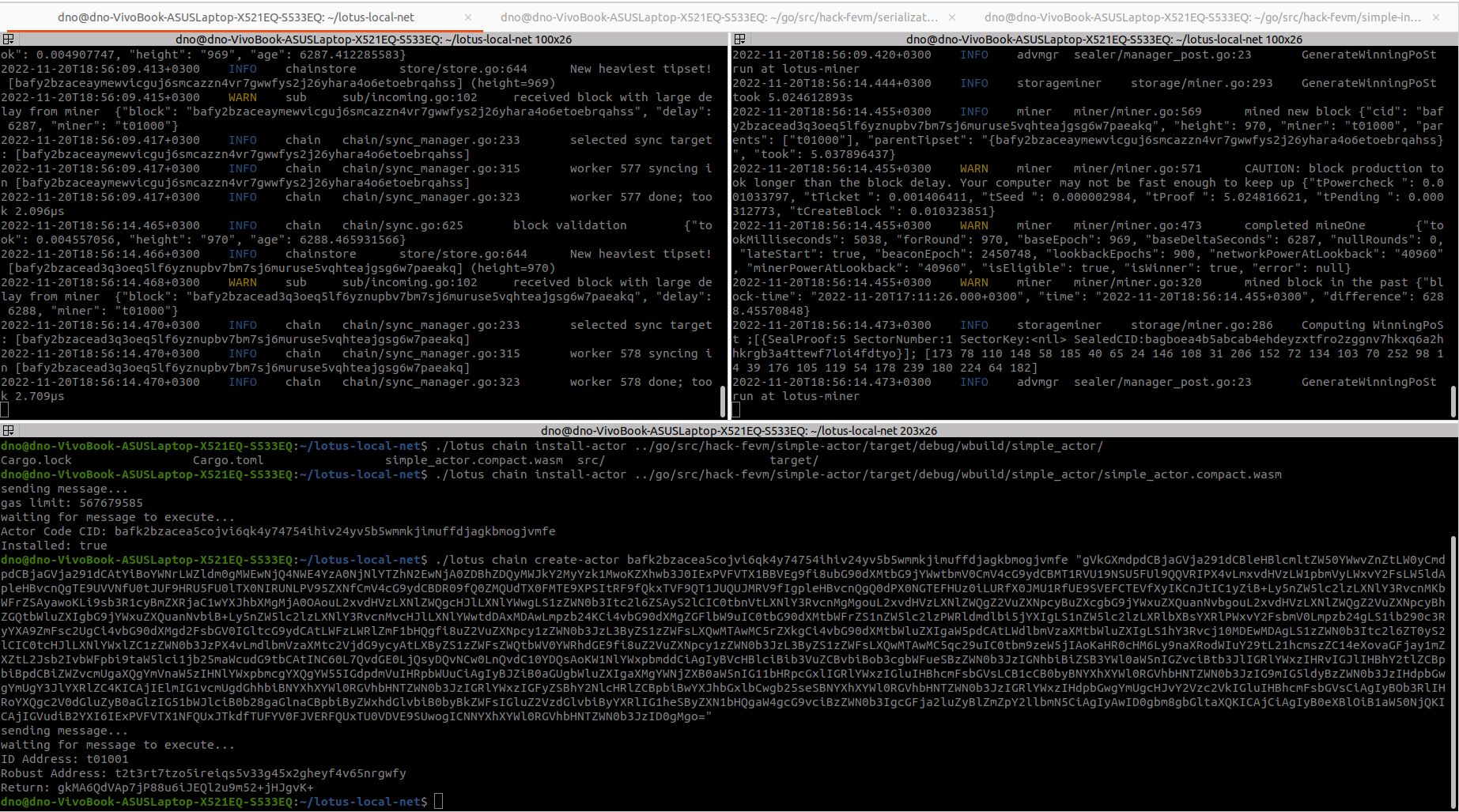Click the bottom pane title bar 203x26
1459x812 pixels.
(739, 431)
